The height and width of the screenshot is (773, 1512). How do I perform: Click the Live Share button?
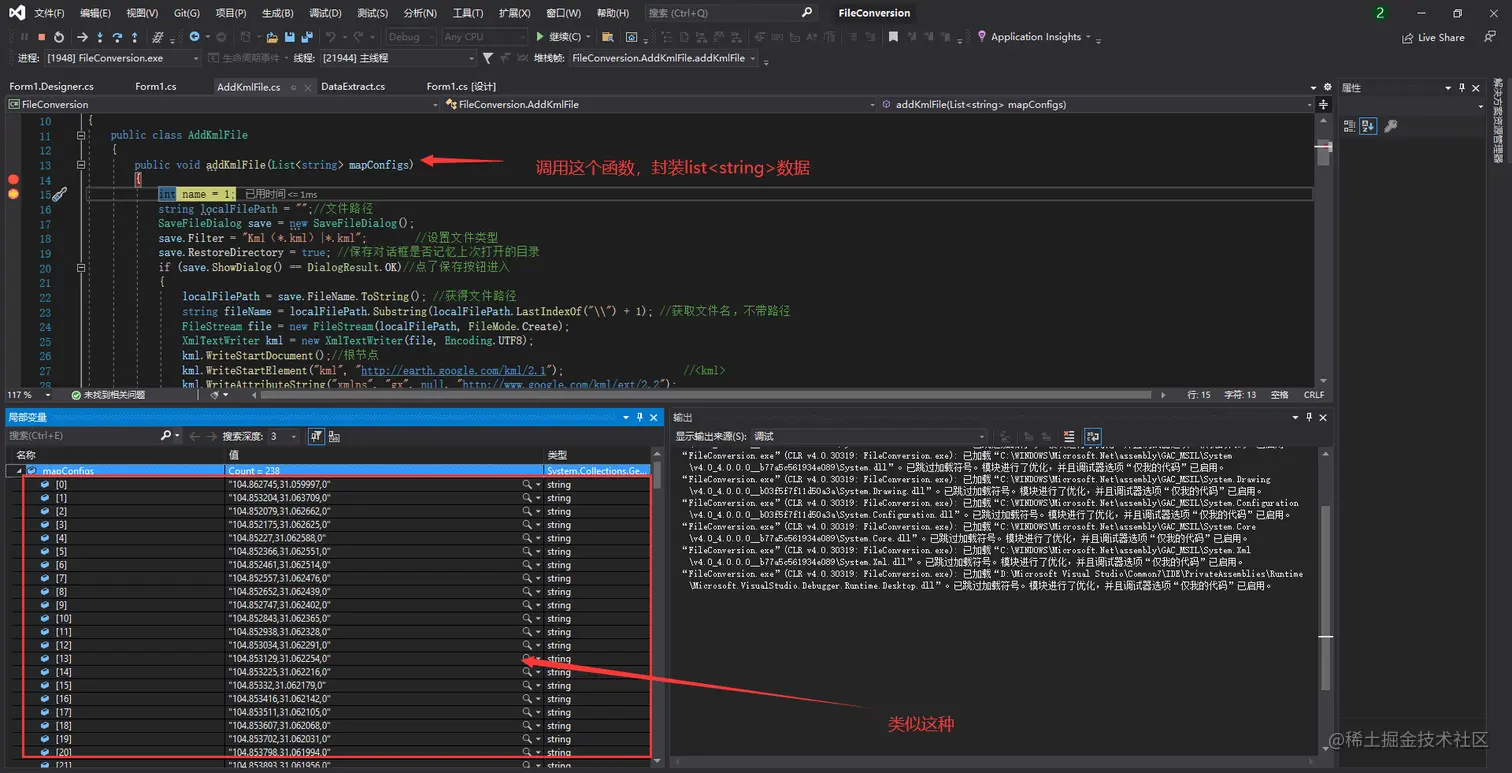coord(1433,37)
